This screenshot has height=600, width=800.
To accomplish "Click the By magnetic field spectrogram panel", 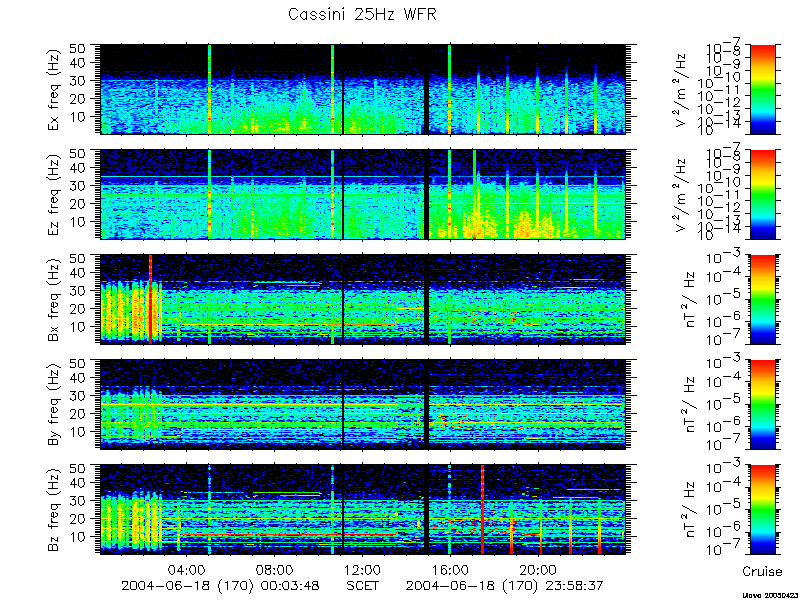I will pos(363,405).
